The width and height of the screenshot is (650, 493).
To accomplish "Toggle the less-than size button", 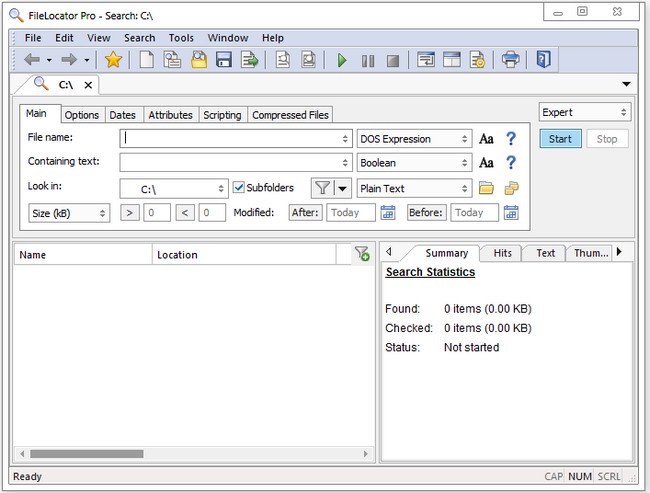I will click(185, 213).
